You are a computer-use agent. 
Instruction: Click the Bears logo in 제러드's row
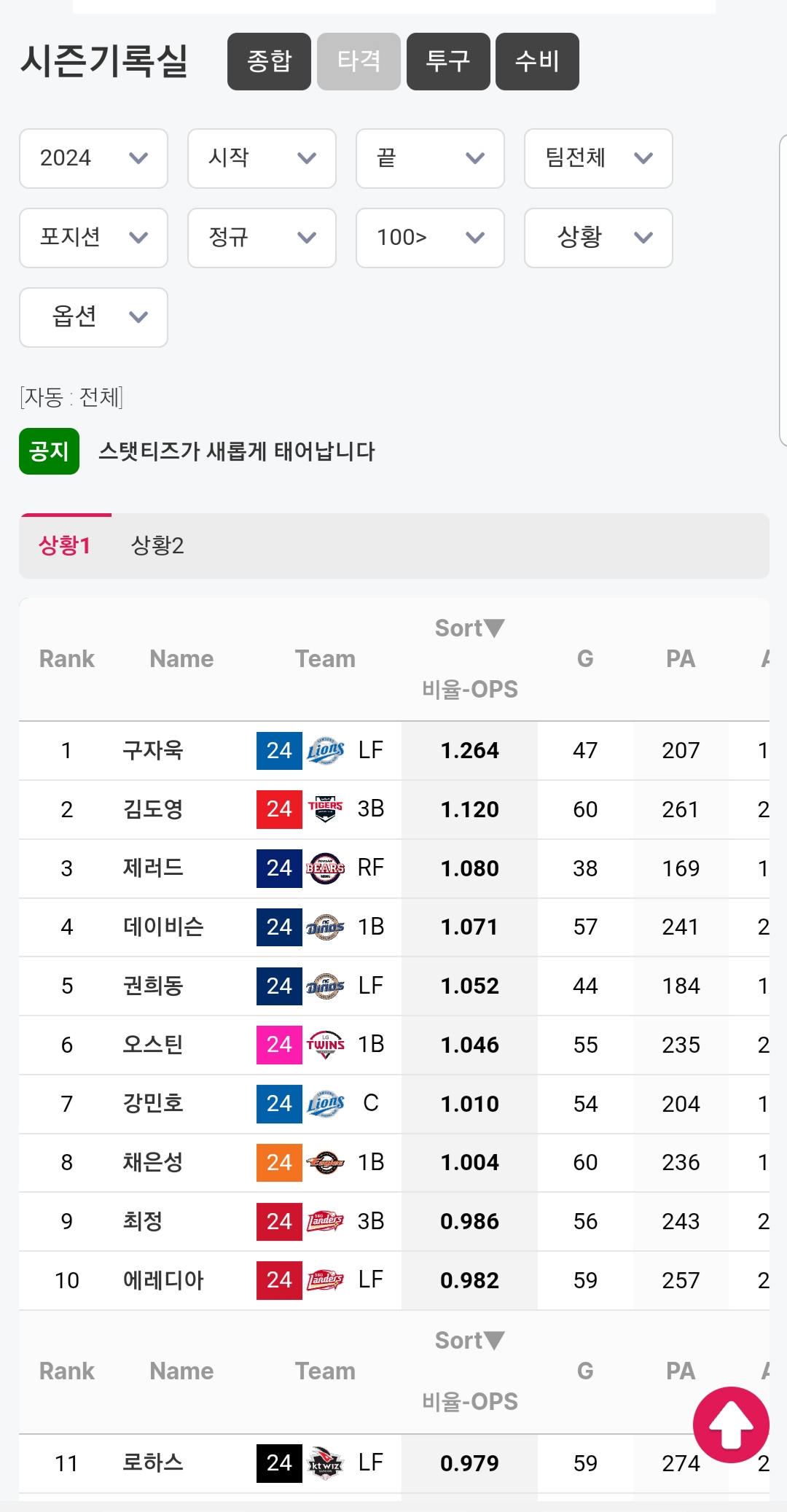click(x=326, y=868)
